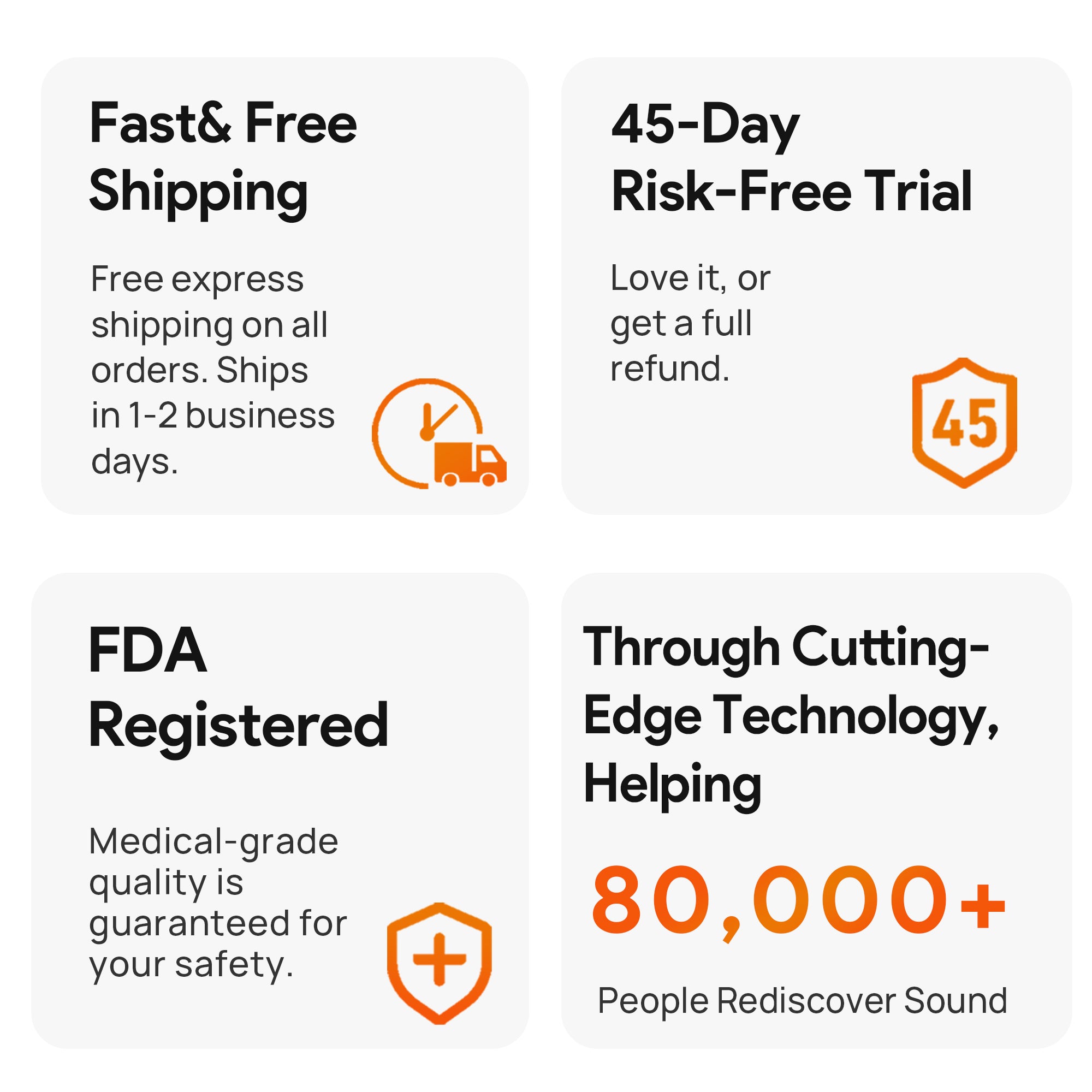Viewport: 1092px width, 1092px height.
Task: Click the 45-day shield badge icon
Action: (x=964, y=422)
